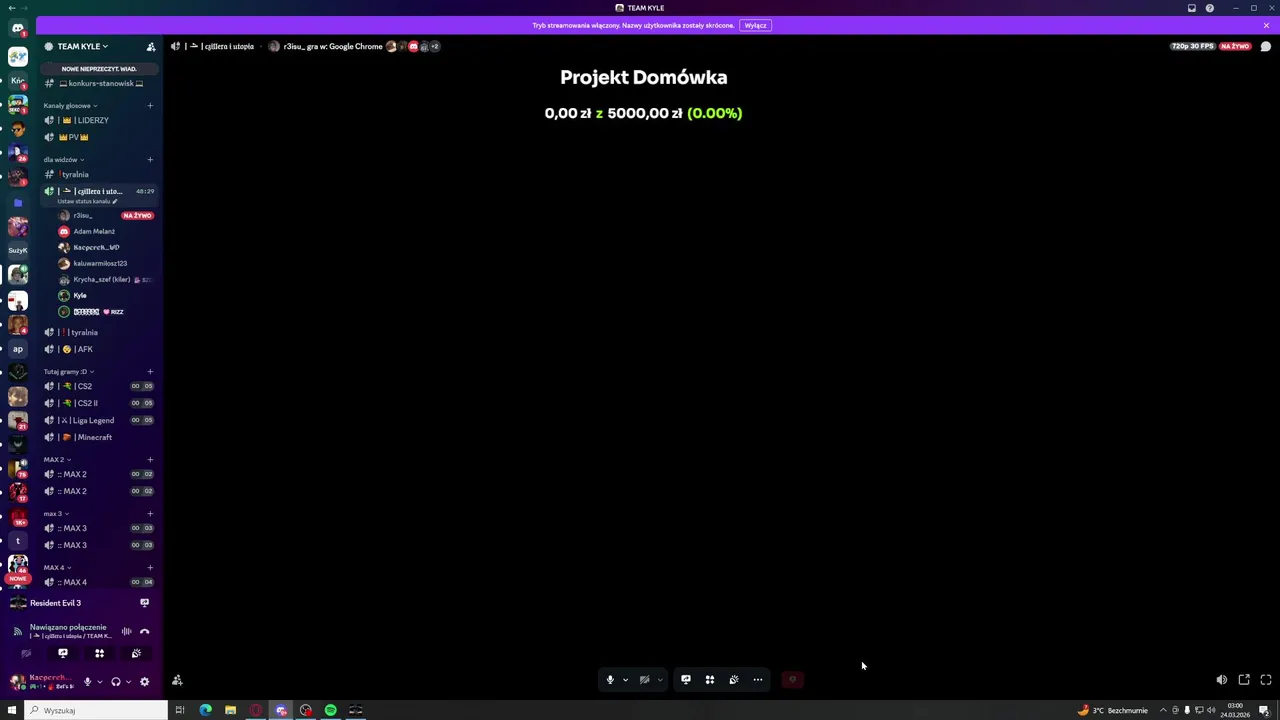1280x720 pixels.
Task: Deafen headphones in user panel
Action: click(116, 681)
